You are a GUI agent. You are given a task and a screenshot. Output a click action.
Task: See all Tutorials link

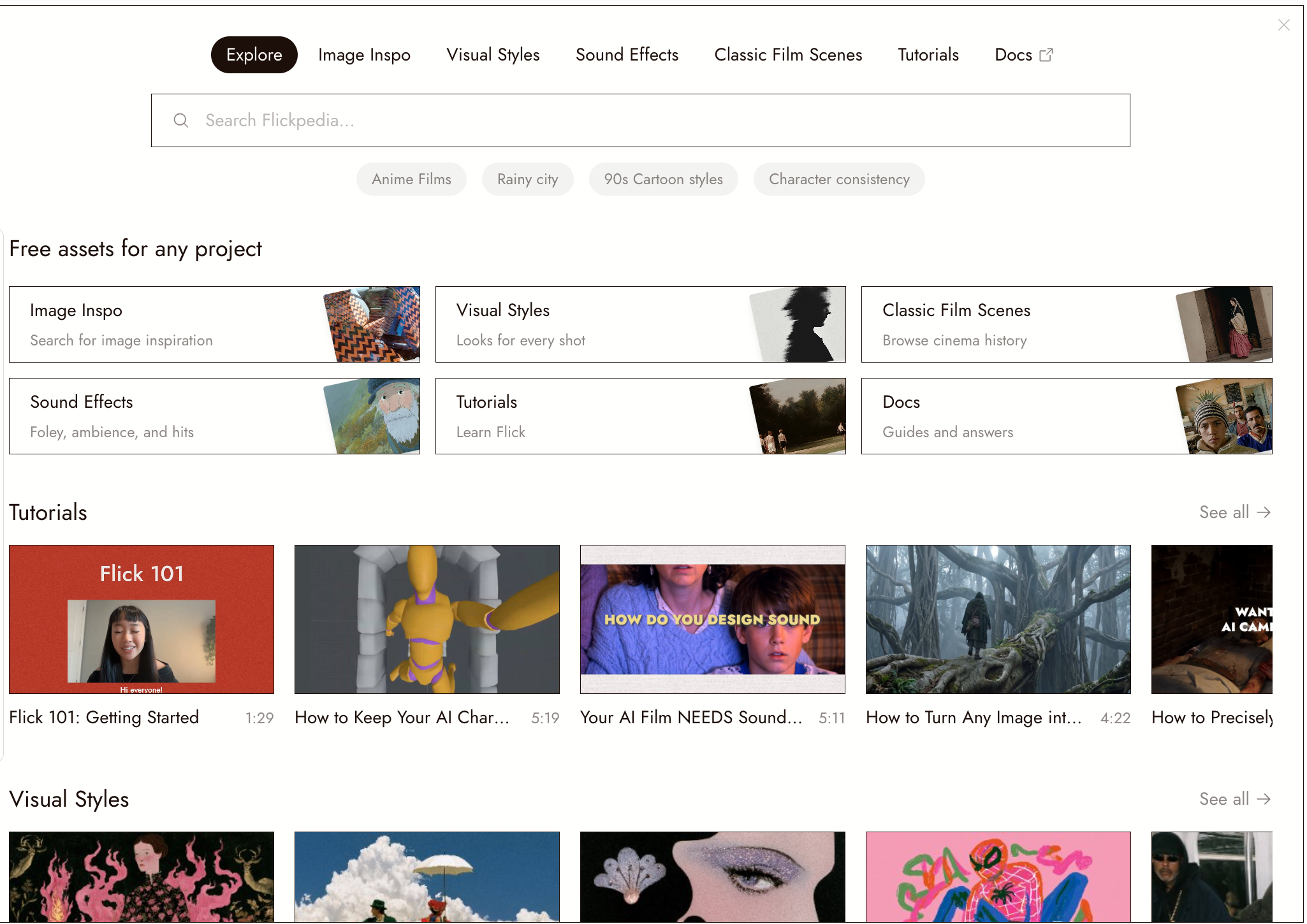(1235, 512)
